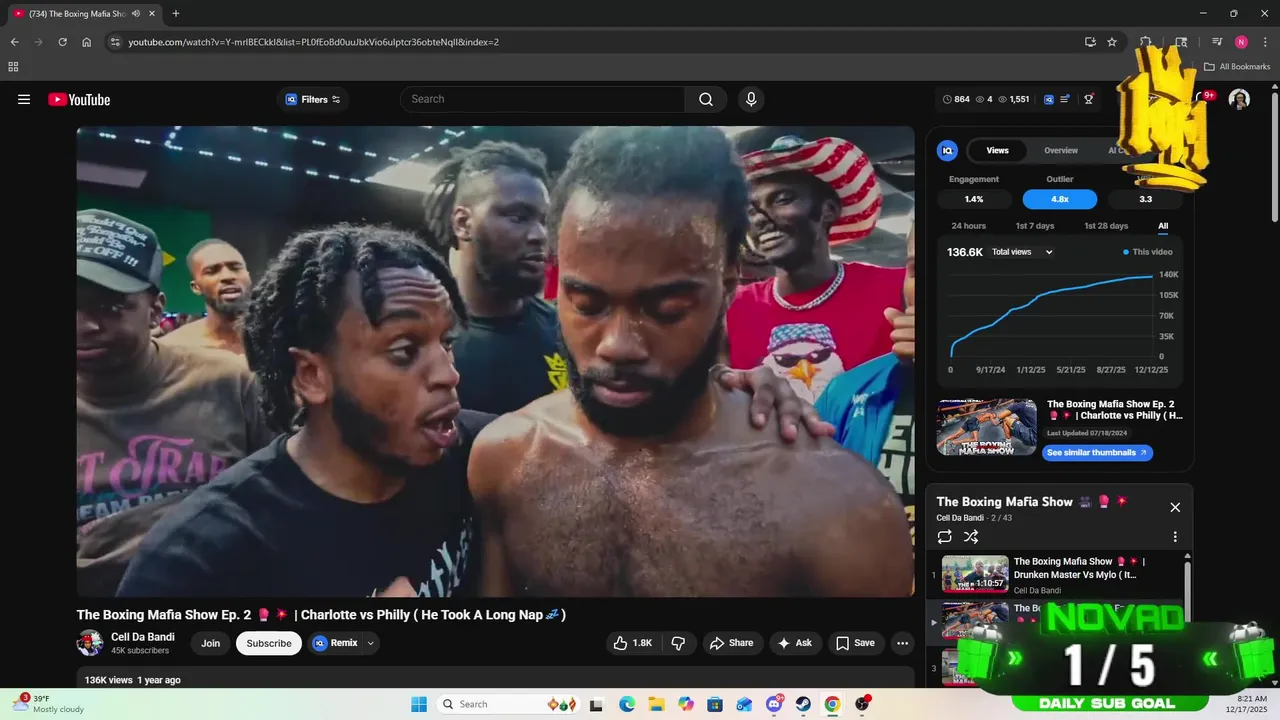
Task: Select the Outlier 4.8x metric pill
Action: 1060,199
